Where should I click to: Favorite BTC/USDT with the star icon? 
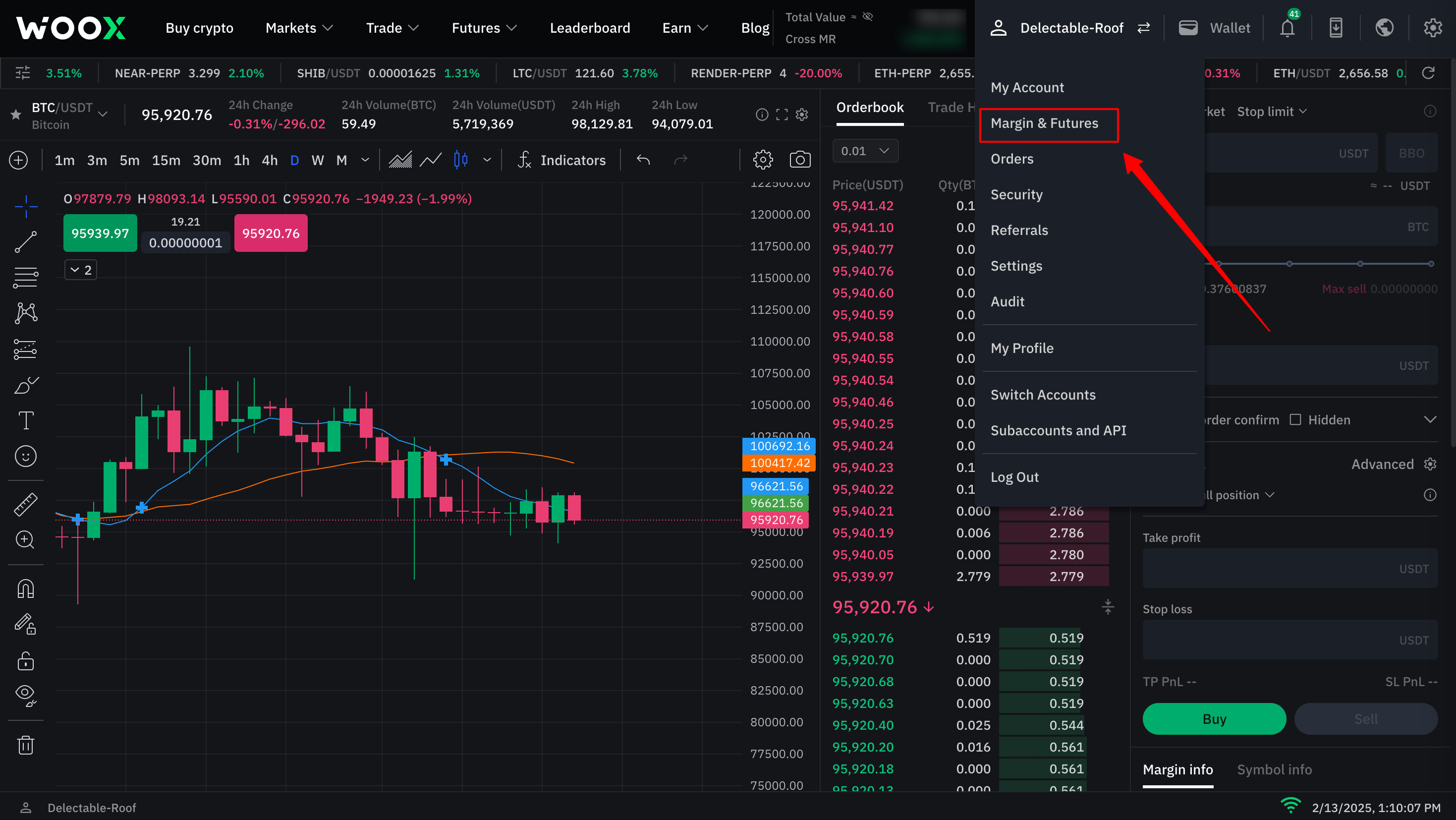pyautogui.click(x=16, y=115)
